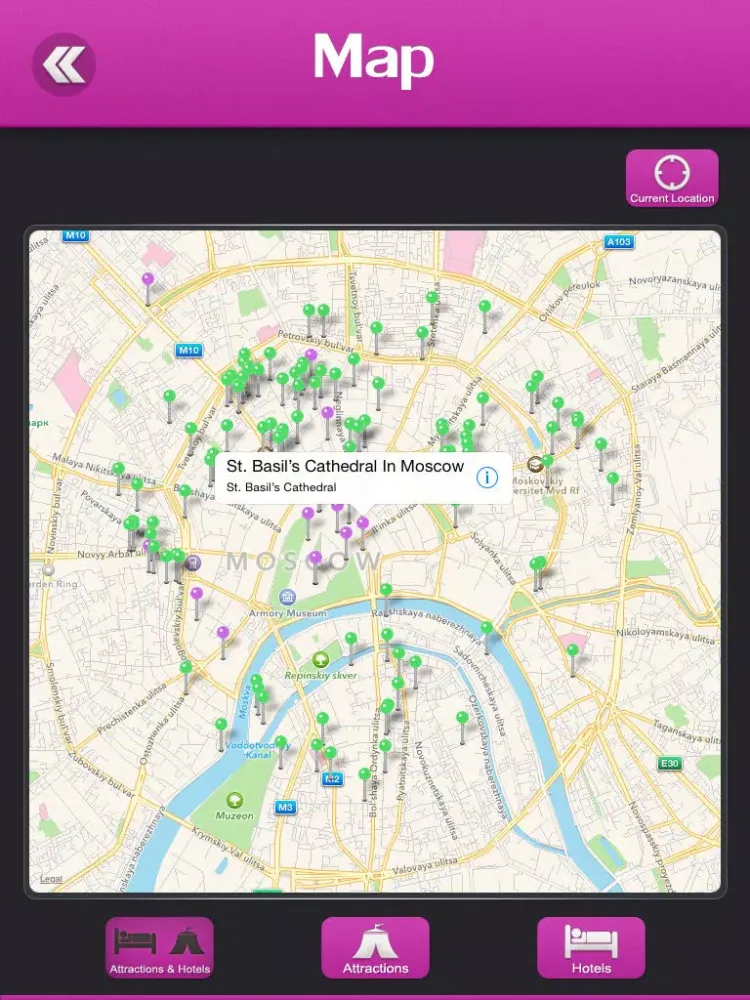Tap the E30 highway shield
Image resolution: width=750 pixels, height=1000 pixels.
(x=670, y=764)
